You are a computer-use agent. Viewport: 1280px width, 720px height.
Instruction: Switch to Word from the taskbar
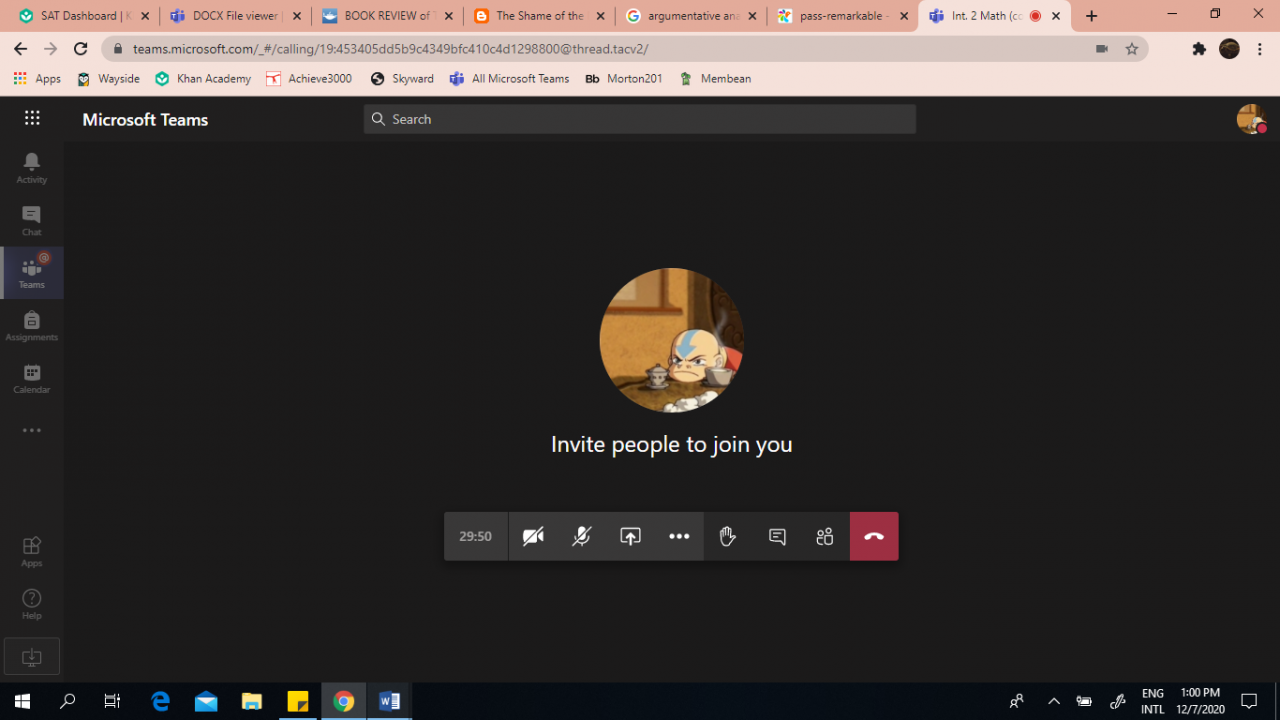390,701
